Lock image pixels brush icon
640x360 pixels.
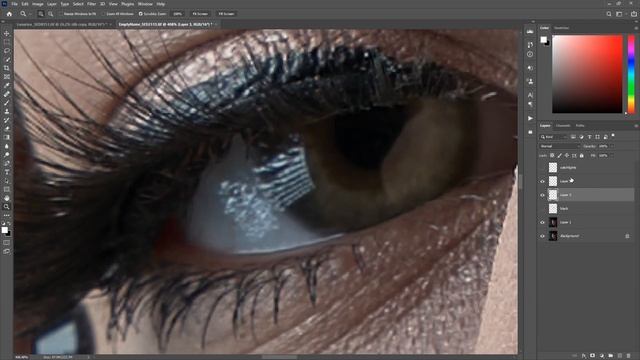560,156
